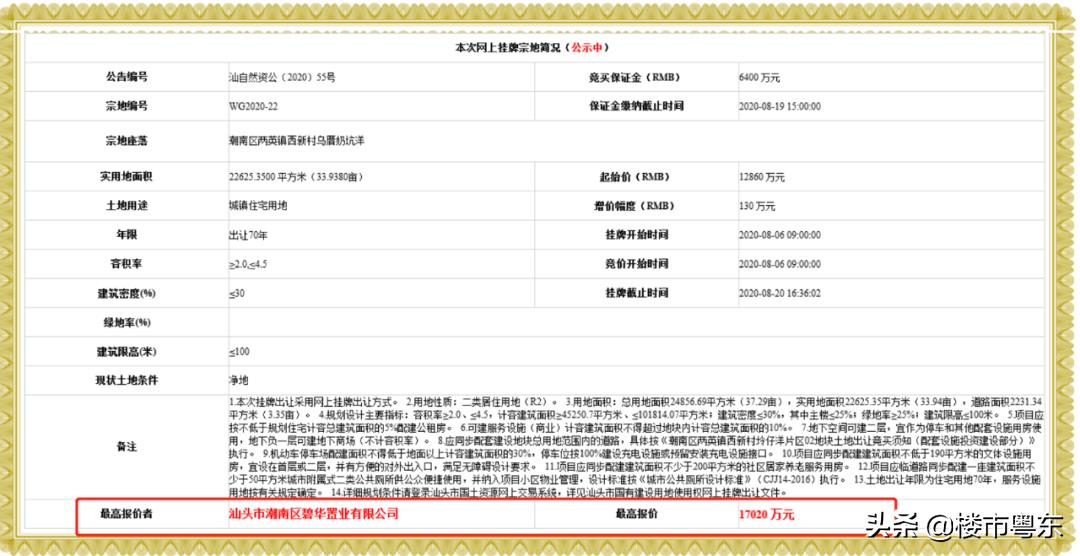Click the 挂牌开始时间 label
The image size is (1080, 556).
(x=636, y=235)
